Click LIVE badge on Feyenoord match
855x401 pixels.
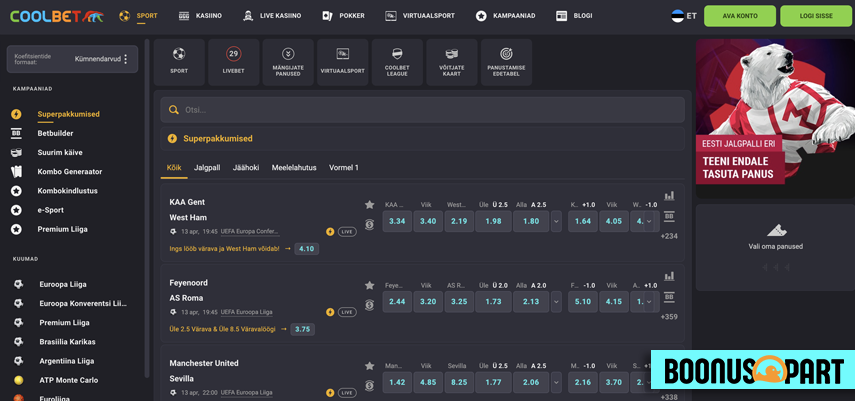[347, 313]
